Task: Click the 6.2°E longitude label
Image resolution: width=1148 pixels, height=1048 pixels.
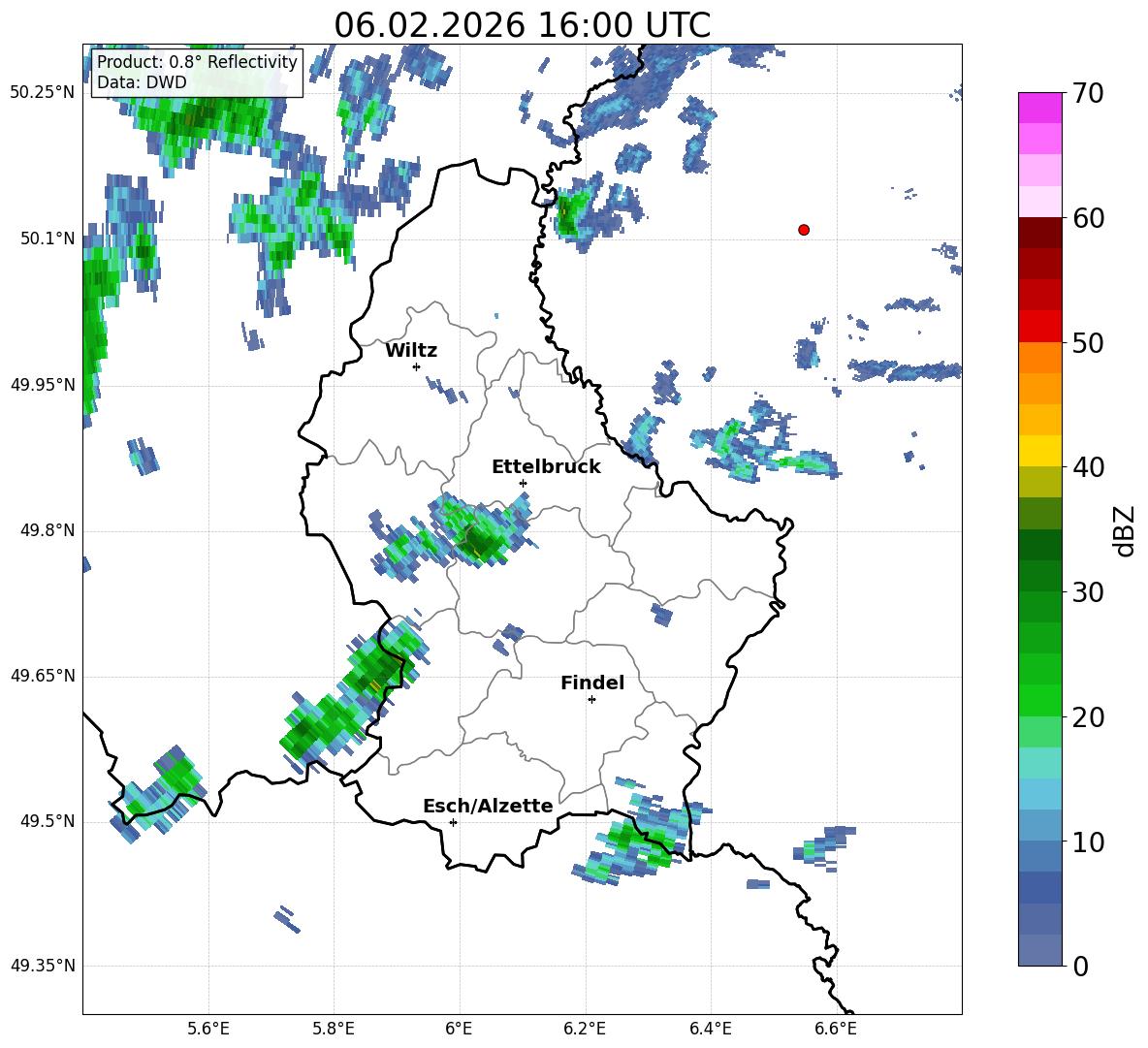Action: pyautogui.click(x=585, y=1029)
